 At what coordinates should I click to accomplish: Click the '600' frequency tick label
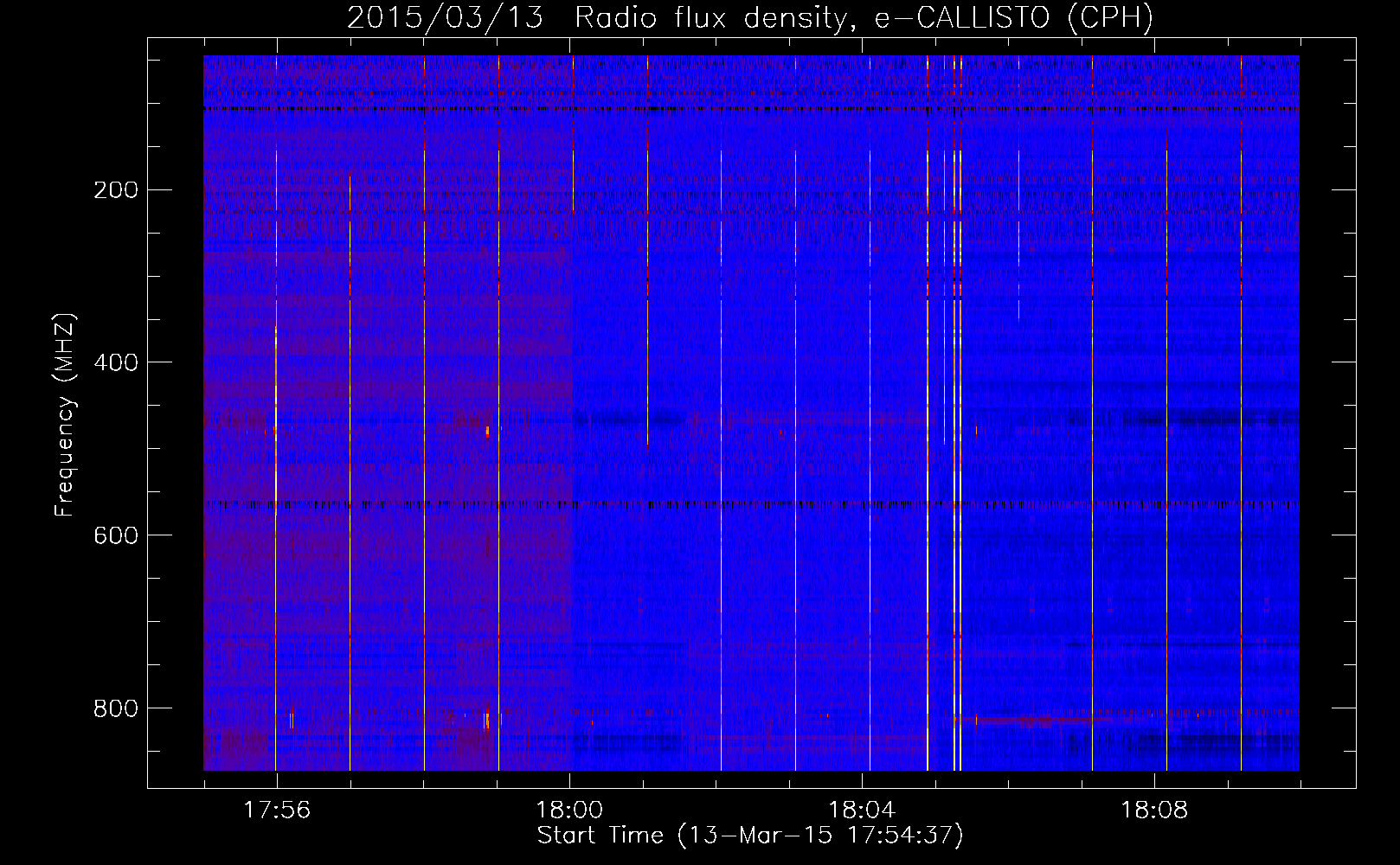pos(116,535)
